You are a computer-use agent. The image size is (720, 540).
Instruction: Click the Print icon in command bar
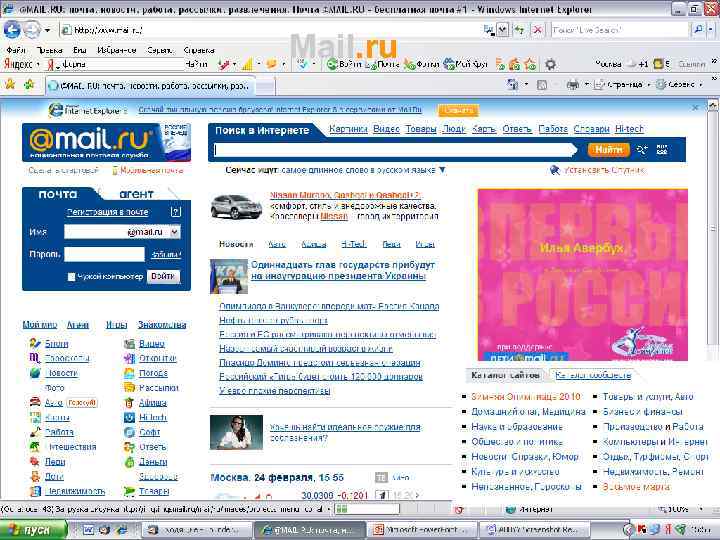click(x=573, y=84)
